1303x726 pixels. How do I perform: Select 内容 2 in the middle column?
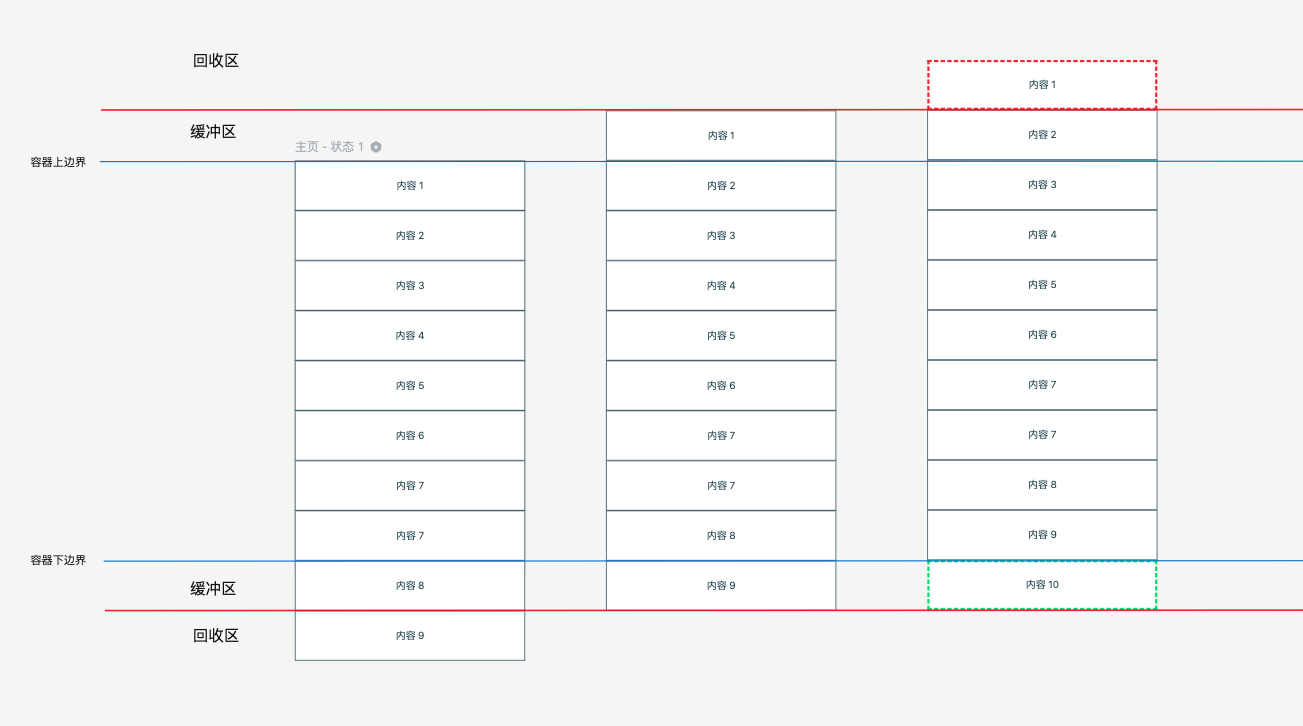pos(721,186)
